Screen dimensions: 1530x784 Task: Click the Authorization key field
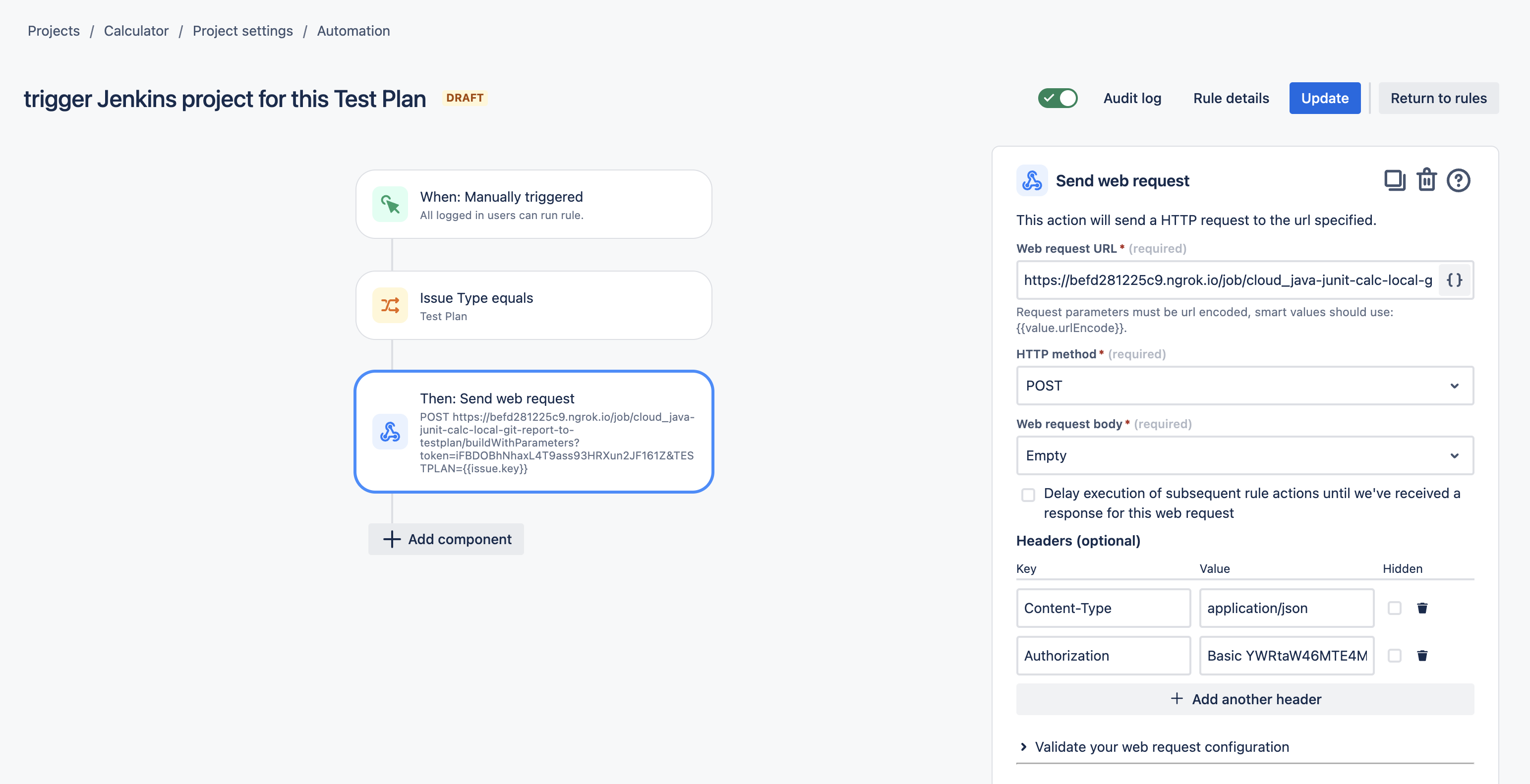[x=1103, y=655]
